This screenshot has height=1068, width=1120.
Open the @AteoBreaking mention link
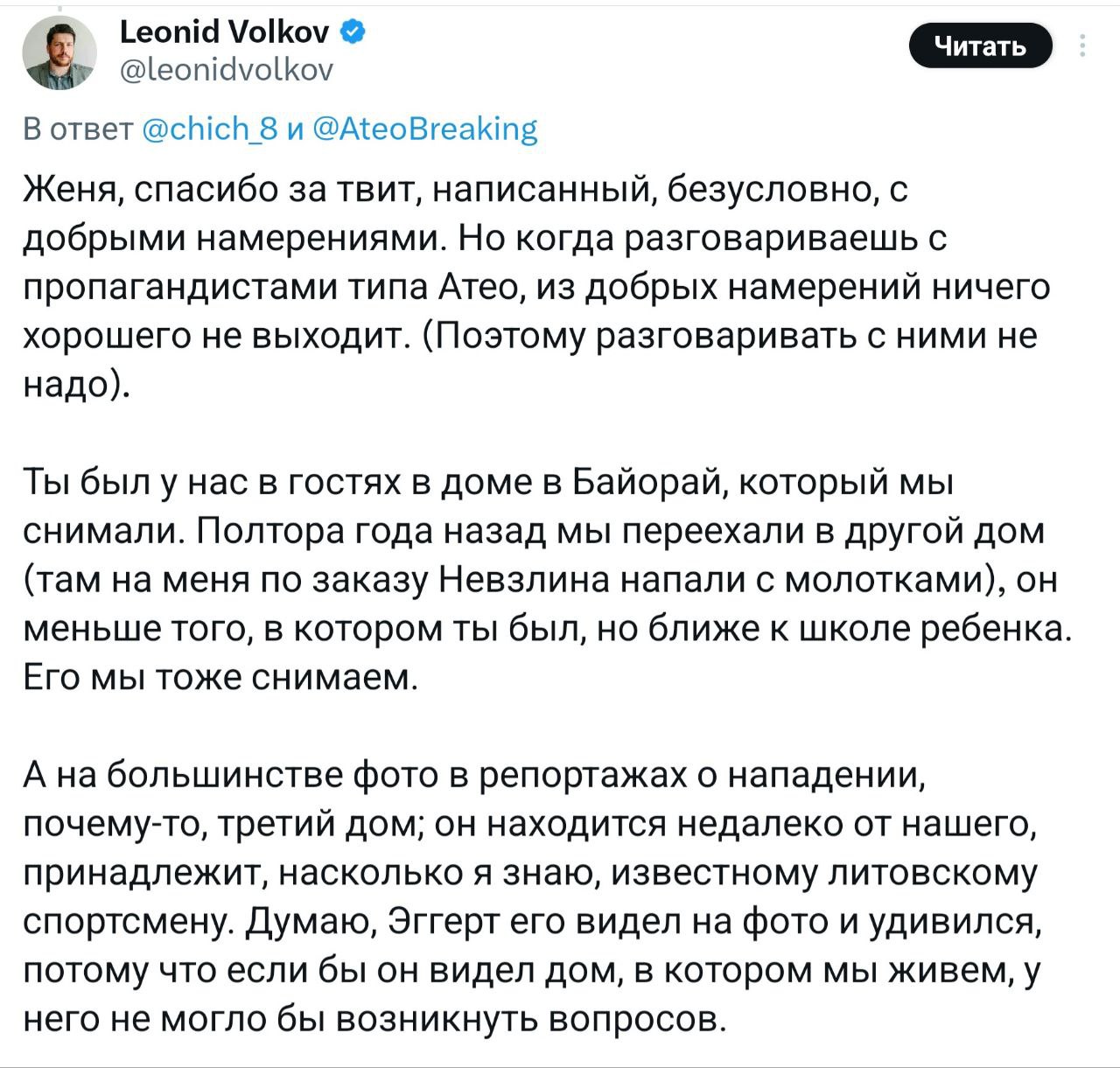coord(424,129)
